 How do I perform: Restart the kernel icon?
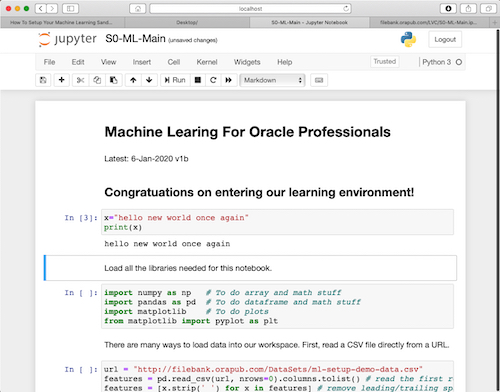213,80
